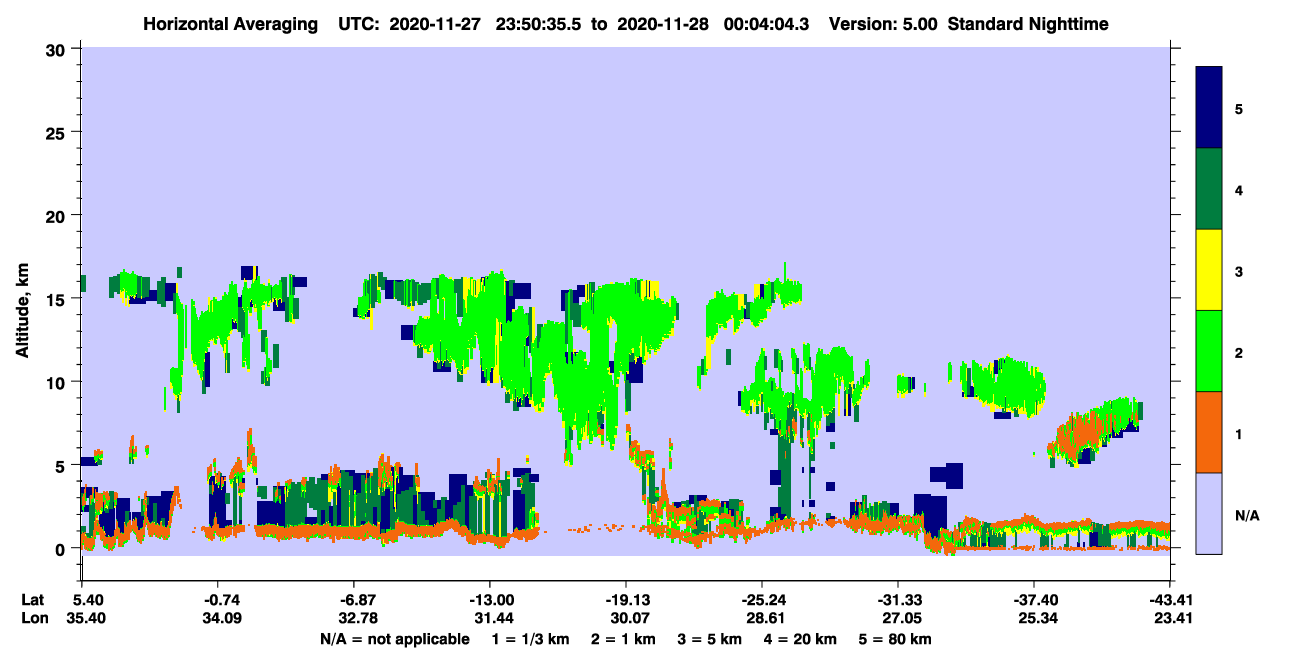Image resolution: width=1300 pixels, height=667 pixels.
Task: Click the bright green color bar segment labeled 2
Action: click(x=1209, y=351)
